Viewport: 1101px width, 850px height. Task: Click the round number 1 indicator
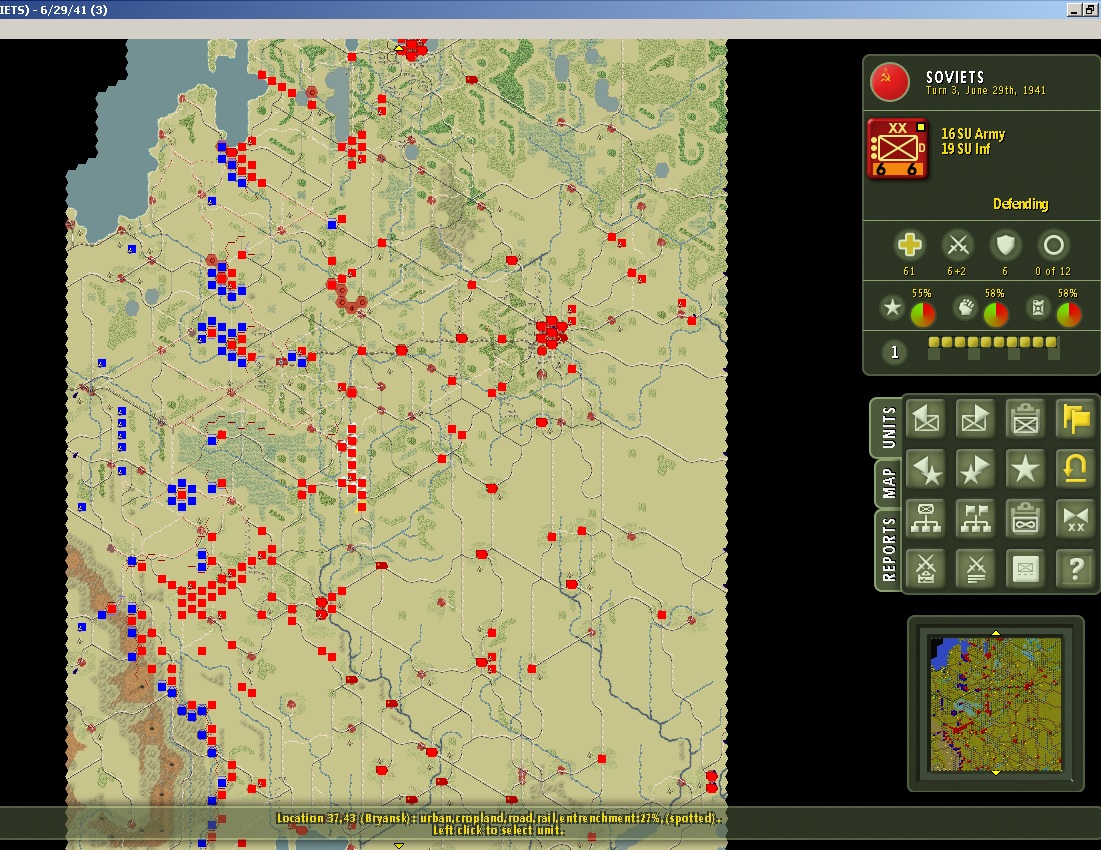[894, 352]
